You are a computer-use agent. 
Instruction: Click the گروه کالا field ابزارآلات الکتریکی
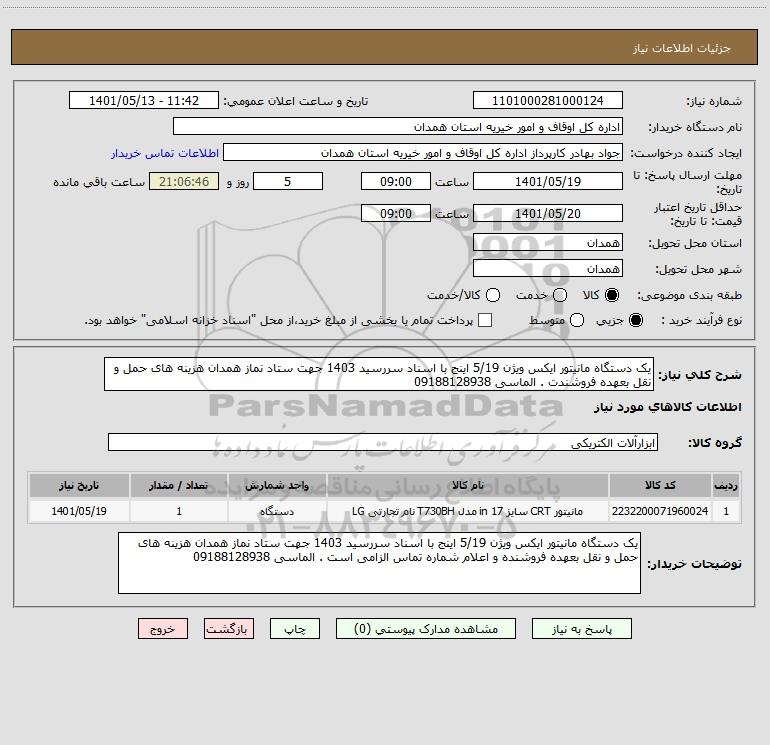point(383,442)
